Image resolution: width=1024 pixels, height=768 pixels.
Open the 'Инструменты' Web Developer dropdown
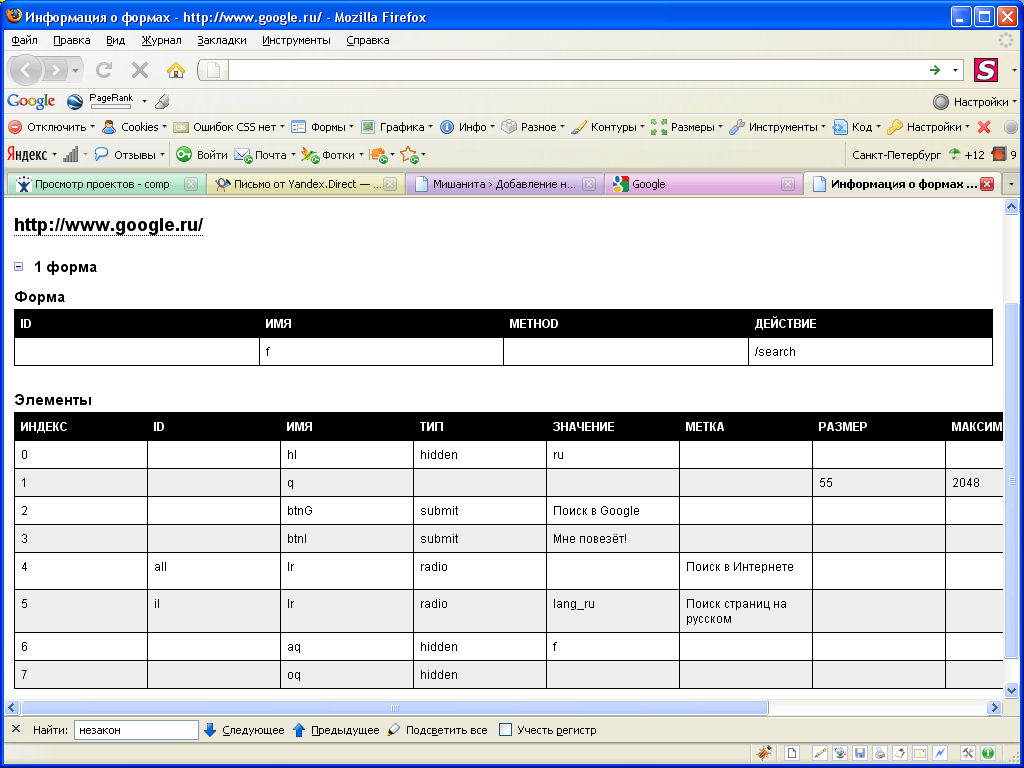pos(777,127)
